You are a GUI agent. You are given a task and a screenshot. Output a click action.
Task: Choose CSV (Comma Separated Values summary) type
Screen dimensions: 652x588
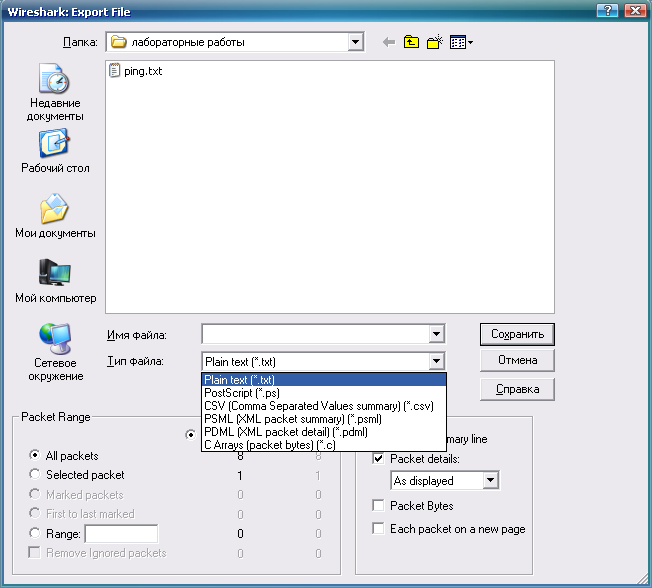(x=324, y=406)
